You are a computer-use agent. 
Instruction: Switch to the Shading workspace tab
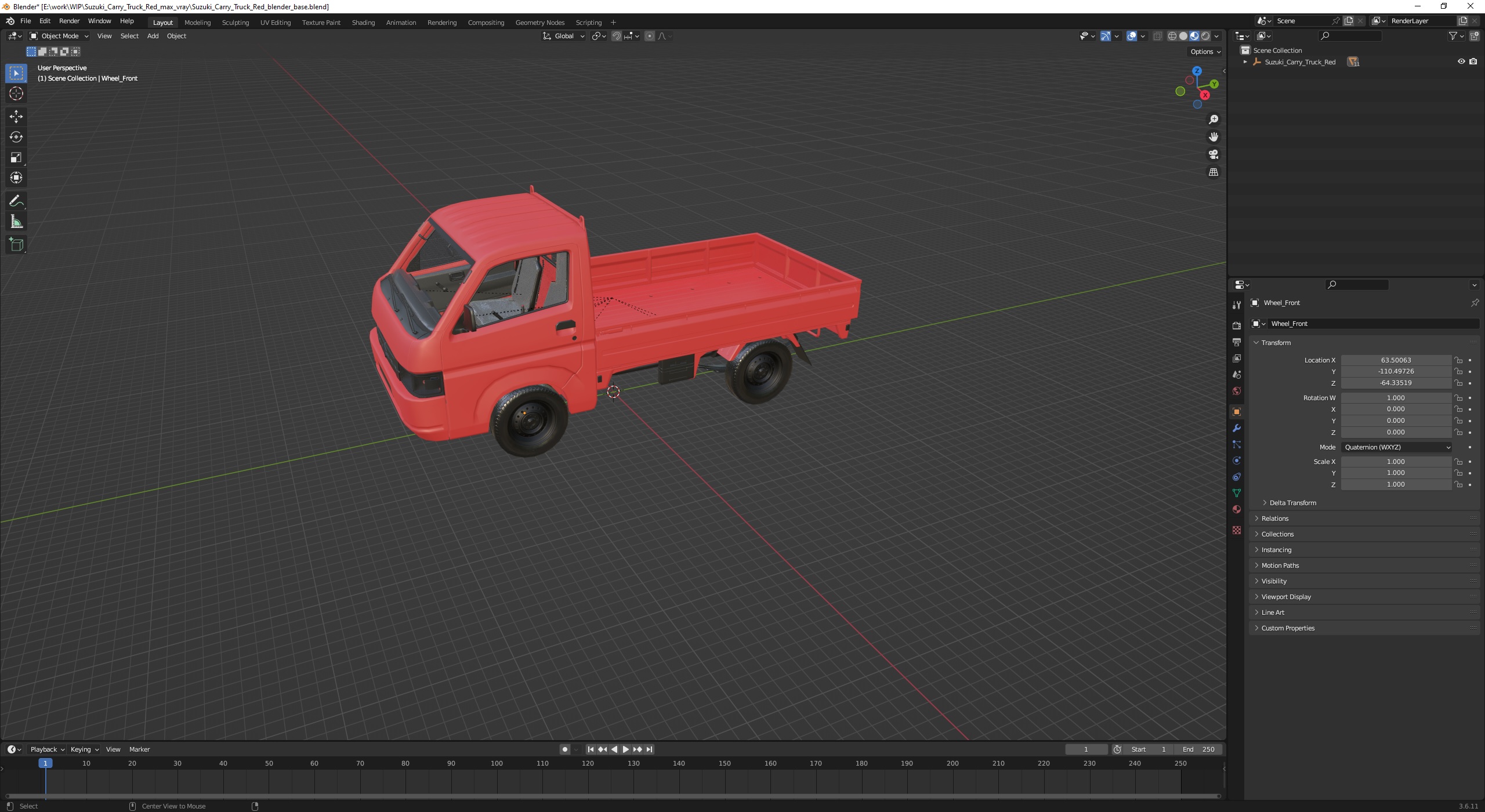pos(363,23)
